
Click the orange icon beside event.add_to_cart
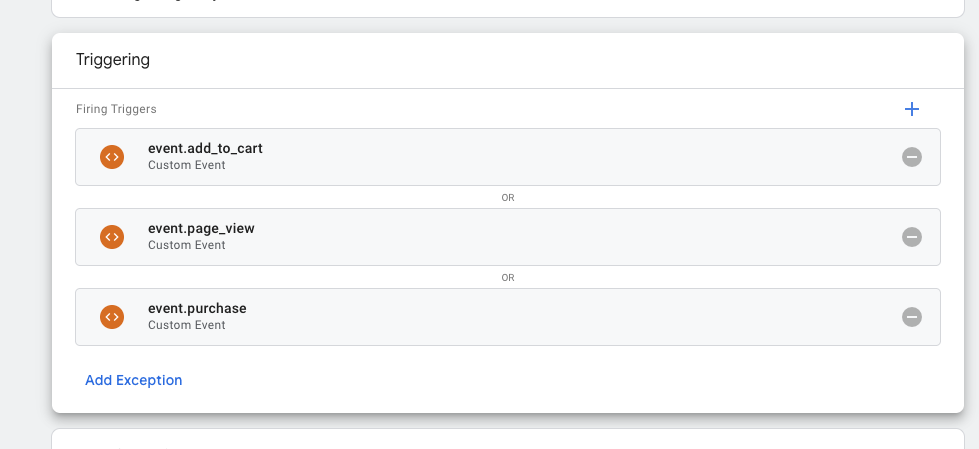[112, 157]
